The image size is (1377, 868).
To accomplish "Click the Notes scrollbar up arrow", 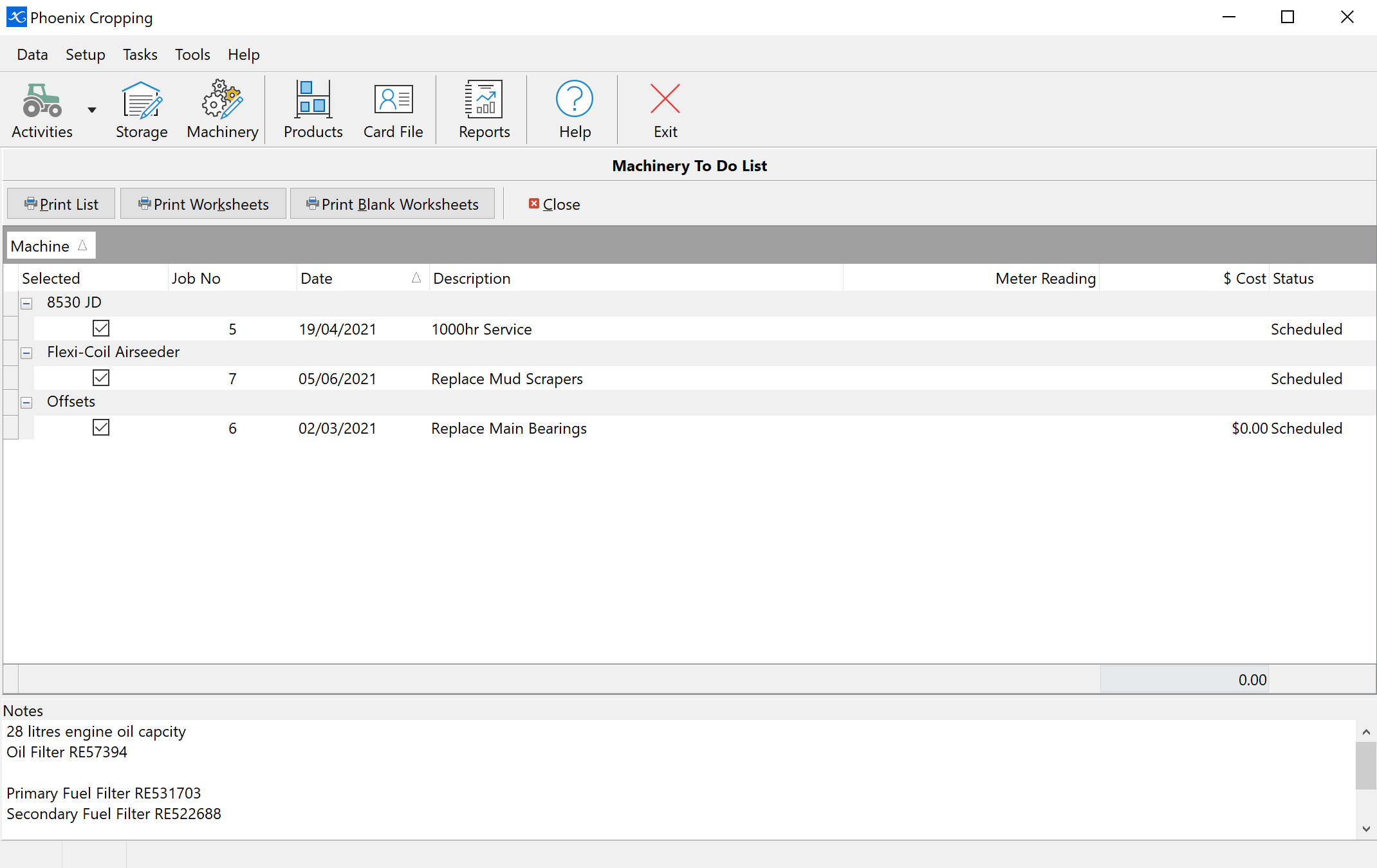I will point(1366,732).
